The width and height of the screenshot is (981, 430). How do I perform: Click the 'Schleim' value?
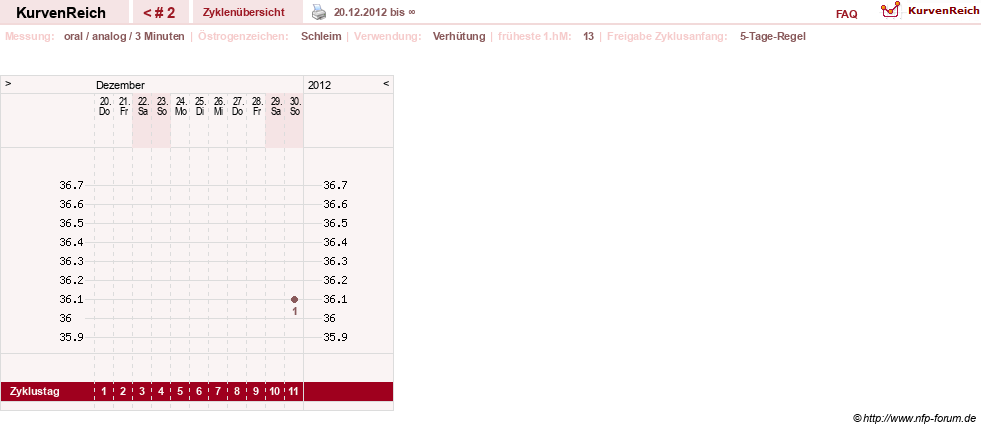point(321,36)
